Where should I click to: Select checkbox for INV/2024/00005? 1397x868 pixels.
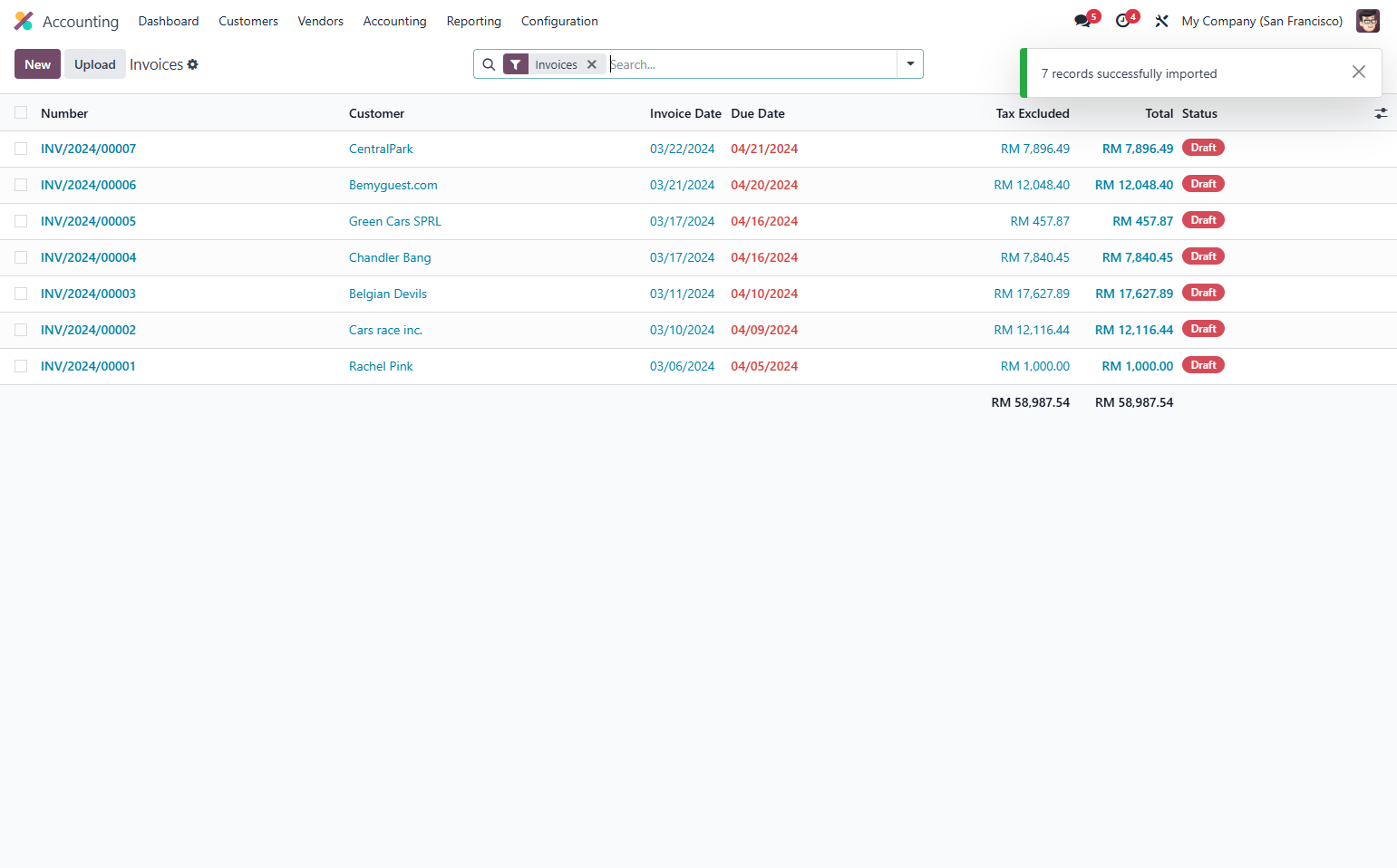coord(21,221)
